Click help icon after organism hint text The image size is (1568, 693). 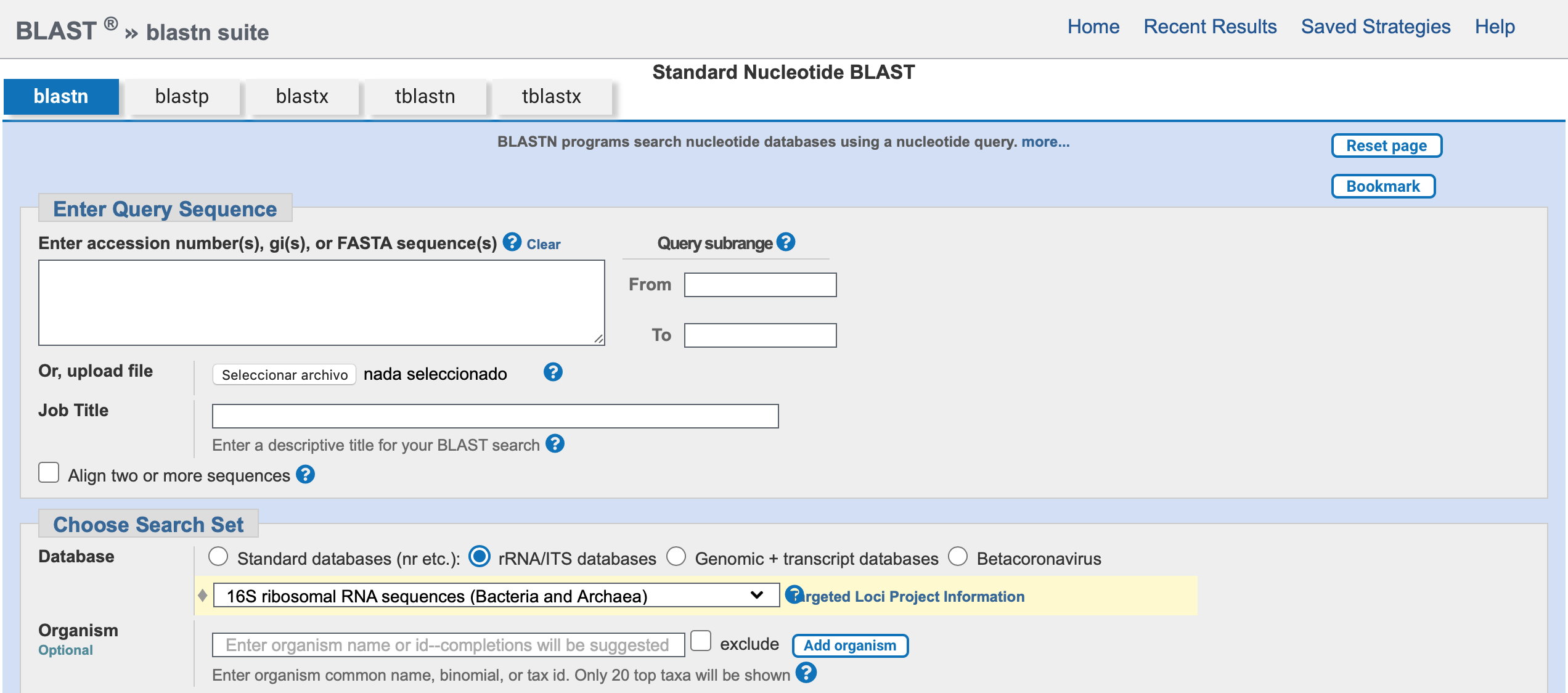point(806,673)
